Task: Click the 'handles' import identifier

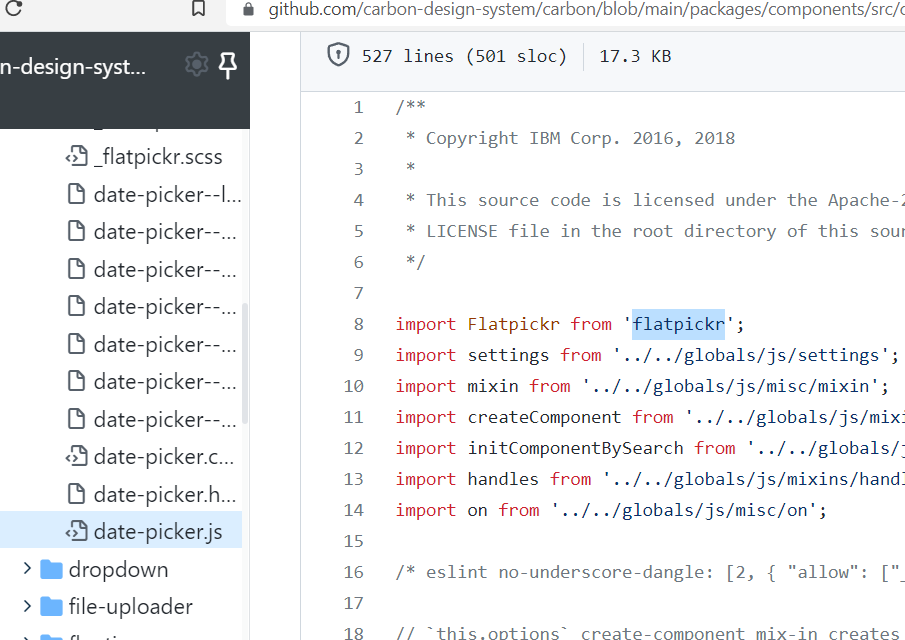Action: click(x=503, y=479)
